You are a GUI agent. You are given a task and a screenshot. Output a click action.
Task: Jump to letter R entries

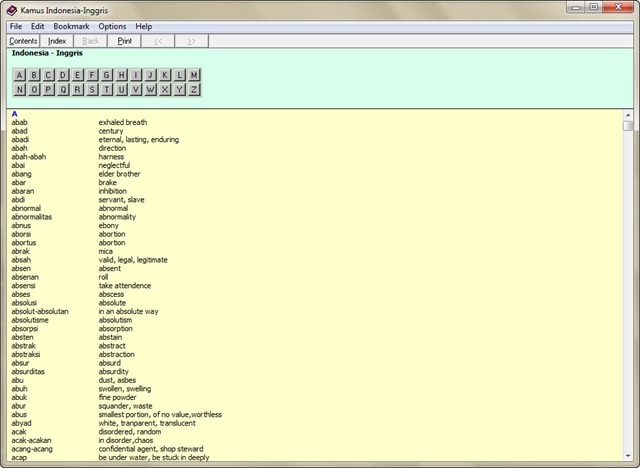78,90
